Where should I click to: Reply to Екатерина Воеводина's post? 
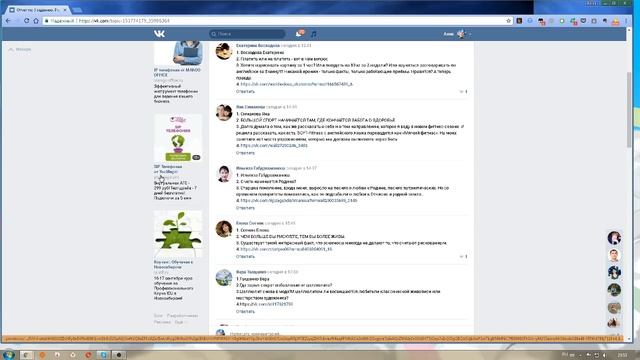pos(245,91)
